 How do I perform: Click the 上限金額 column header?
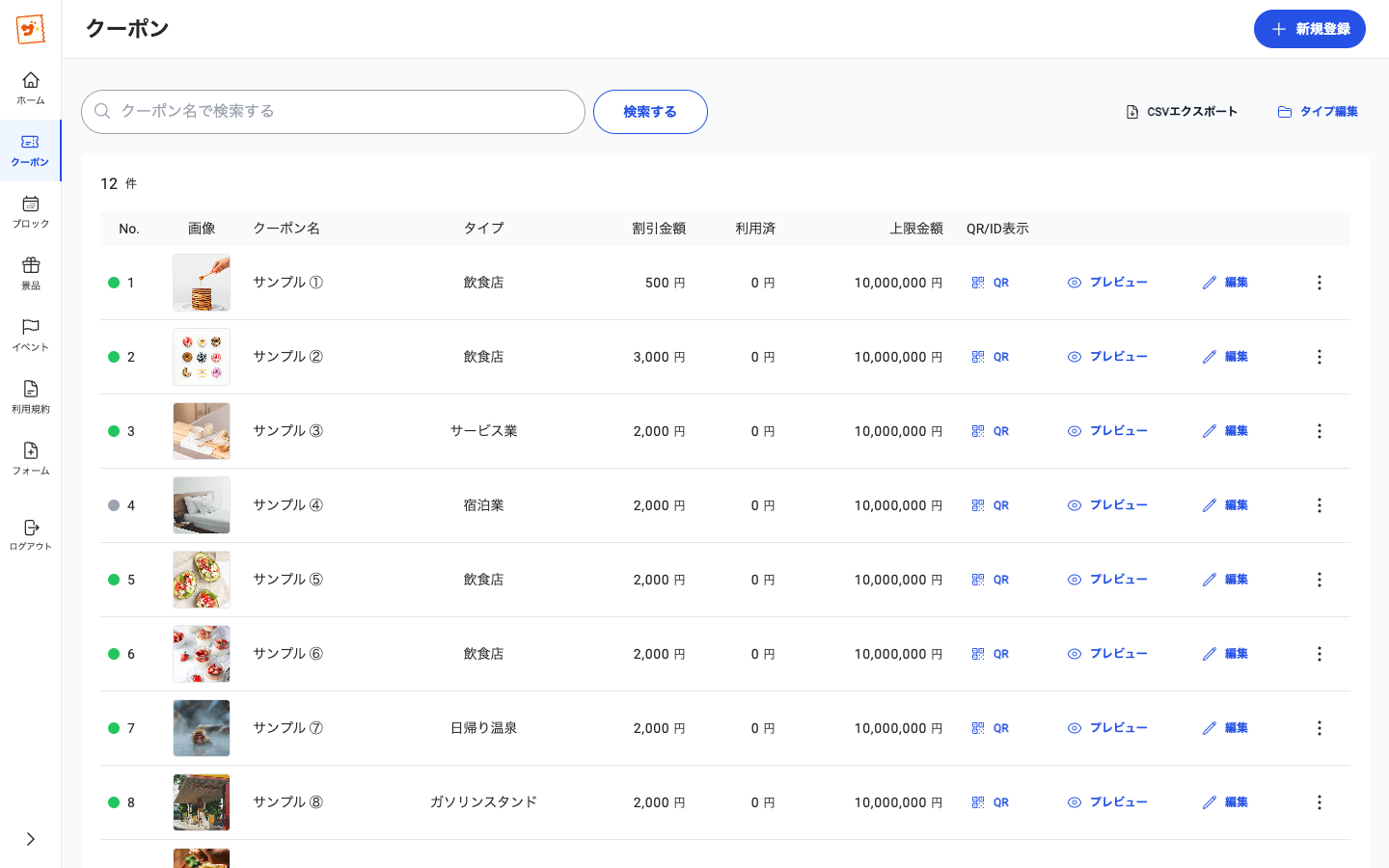pyautogui.click(x=916, y=229)
